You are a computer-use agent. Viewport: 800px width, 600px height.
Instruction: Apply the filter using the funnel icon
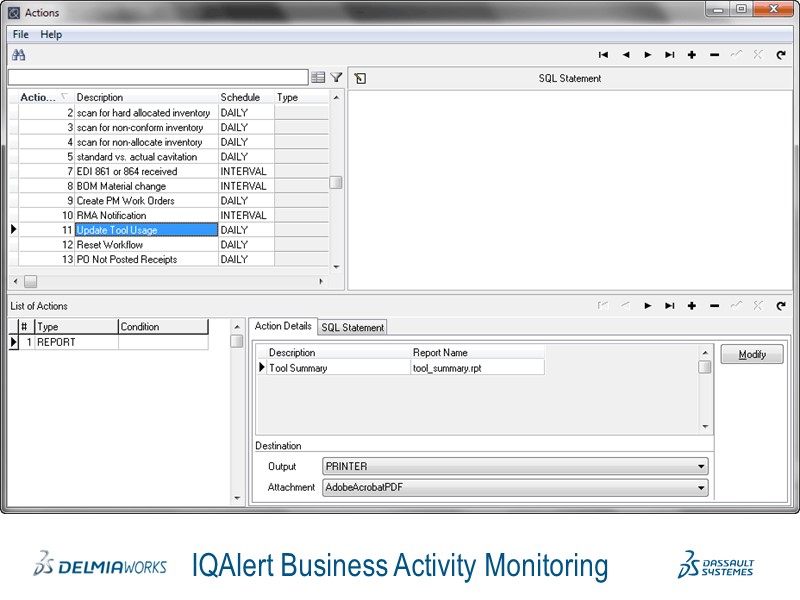[x=336, y=77]
